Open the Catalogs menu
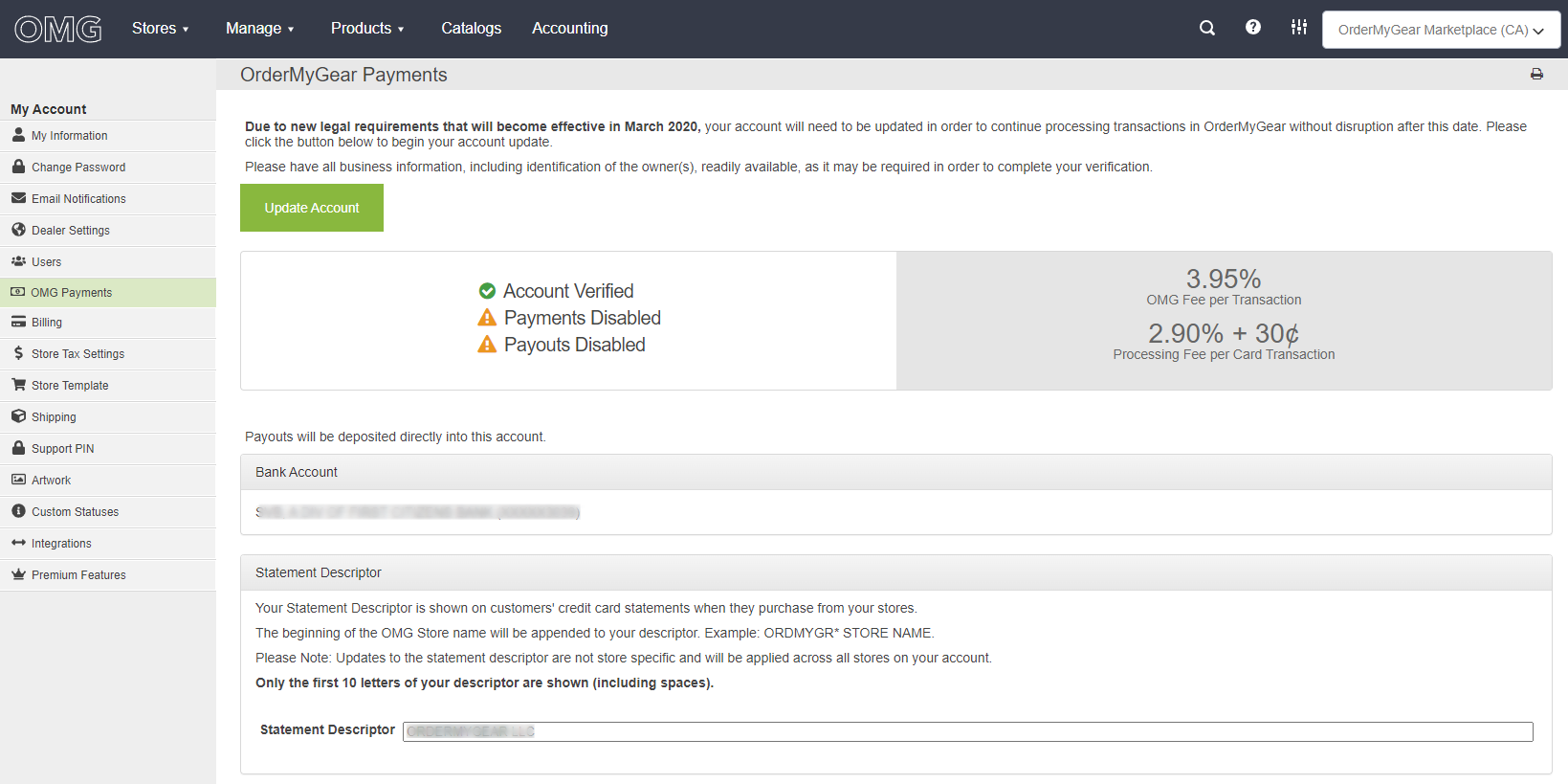1568x784 pixels. point(471,29)
